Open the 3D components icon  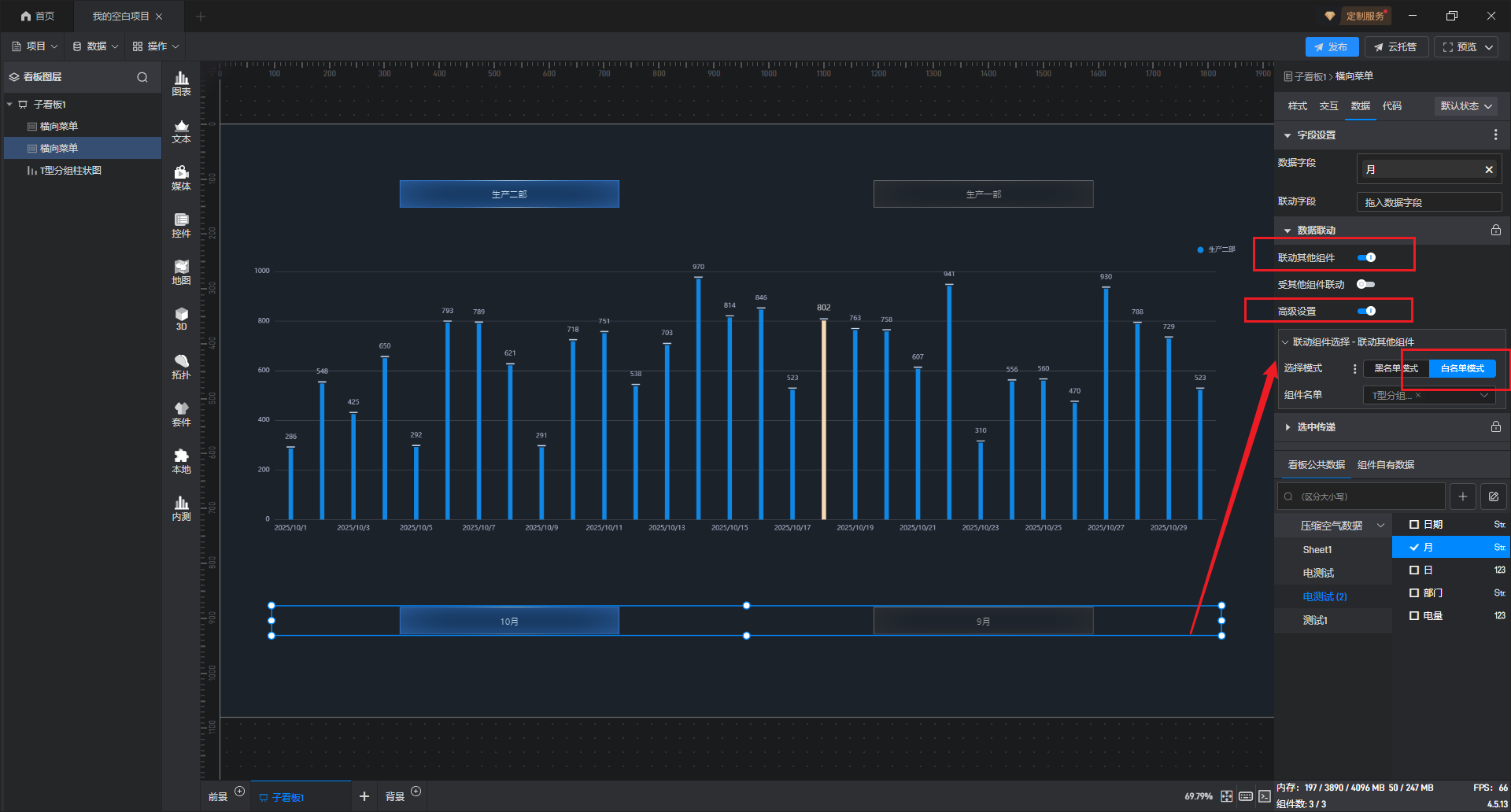[x=181, y=319]
